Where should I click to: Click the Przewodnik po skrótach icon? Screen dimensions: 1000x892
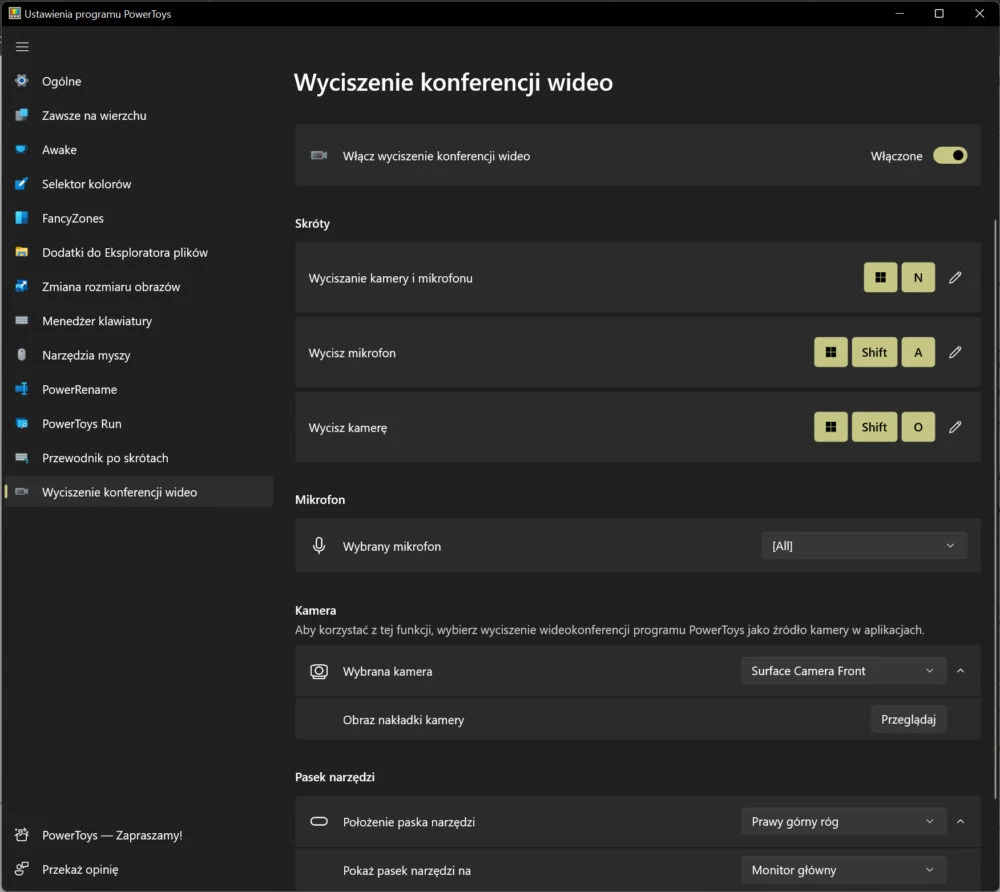22,458
